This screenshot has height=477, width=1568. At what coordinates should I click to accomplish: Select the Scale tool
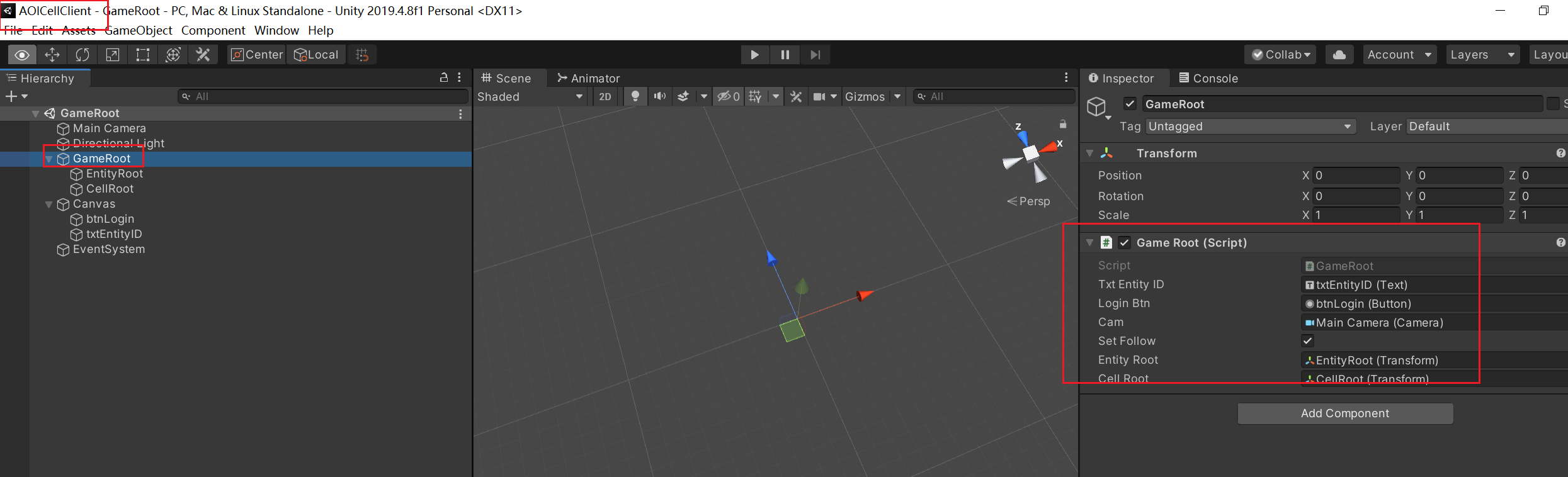tap(113, 55)
